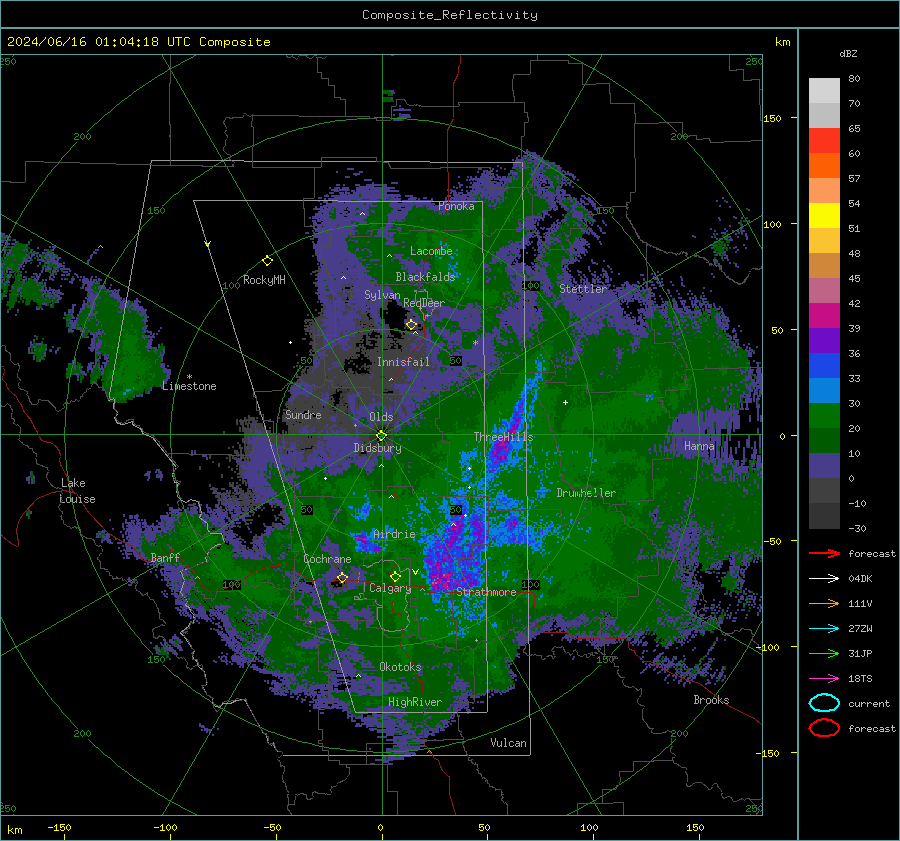
Task: Pick the tan 45-48 dBZ swatch
Action: click(x=824, y=266)
